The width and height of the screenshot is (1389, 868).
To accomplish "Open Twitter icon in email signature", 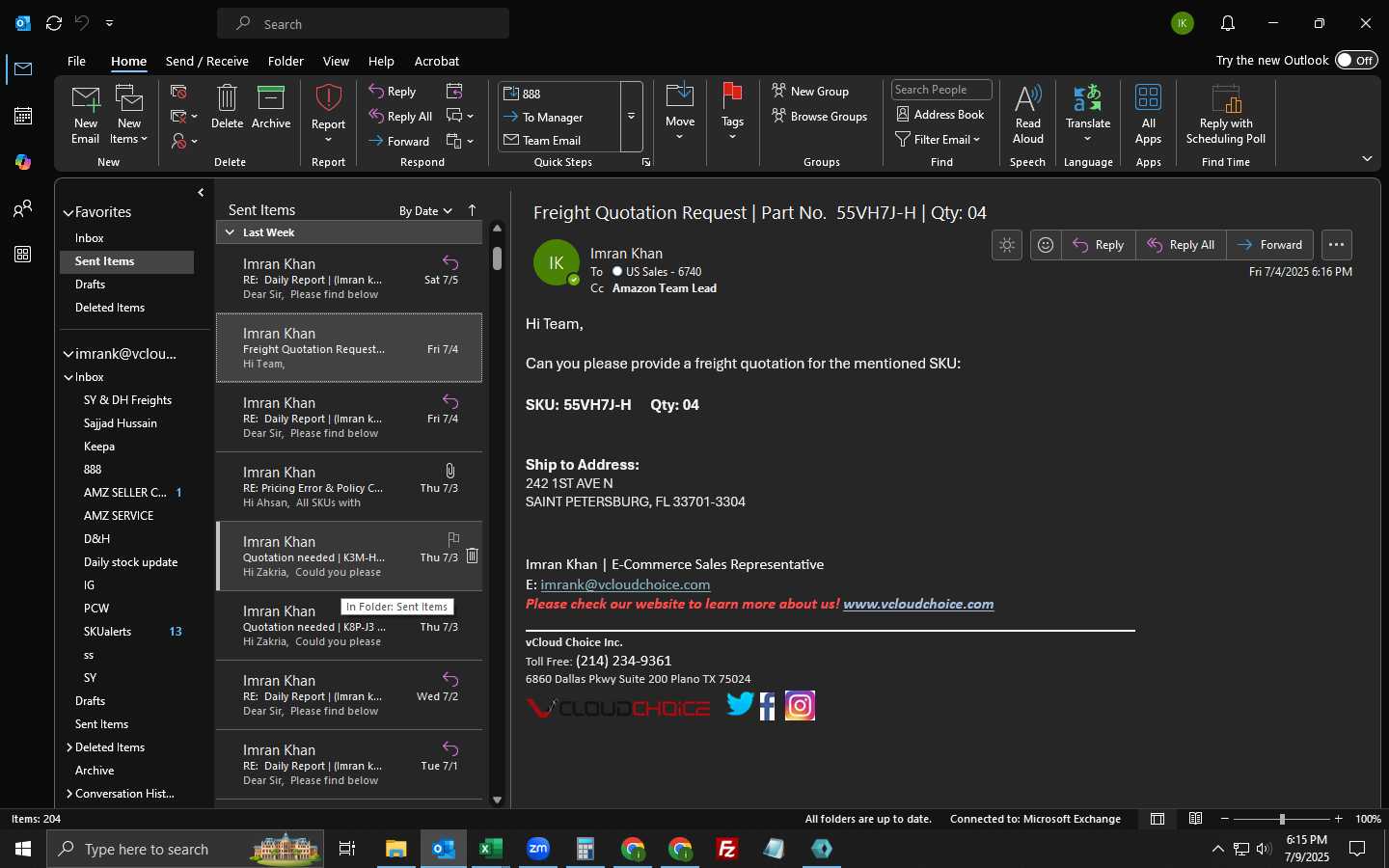I will (x=740, y=705).
